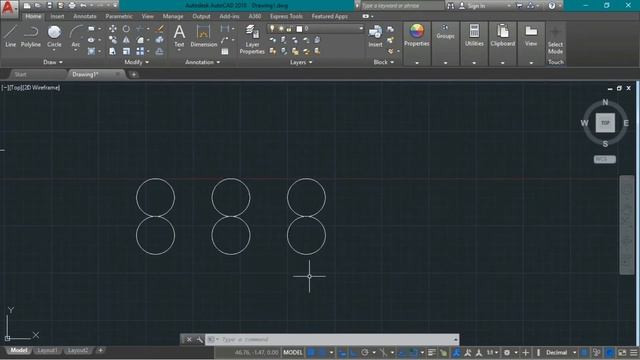The height and width of the screenshot is (360, 640).
Task: Click the TOP face of ViewCube
Action: [605, 123]
